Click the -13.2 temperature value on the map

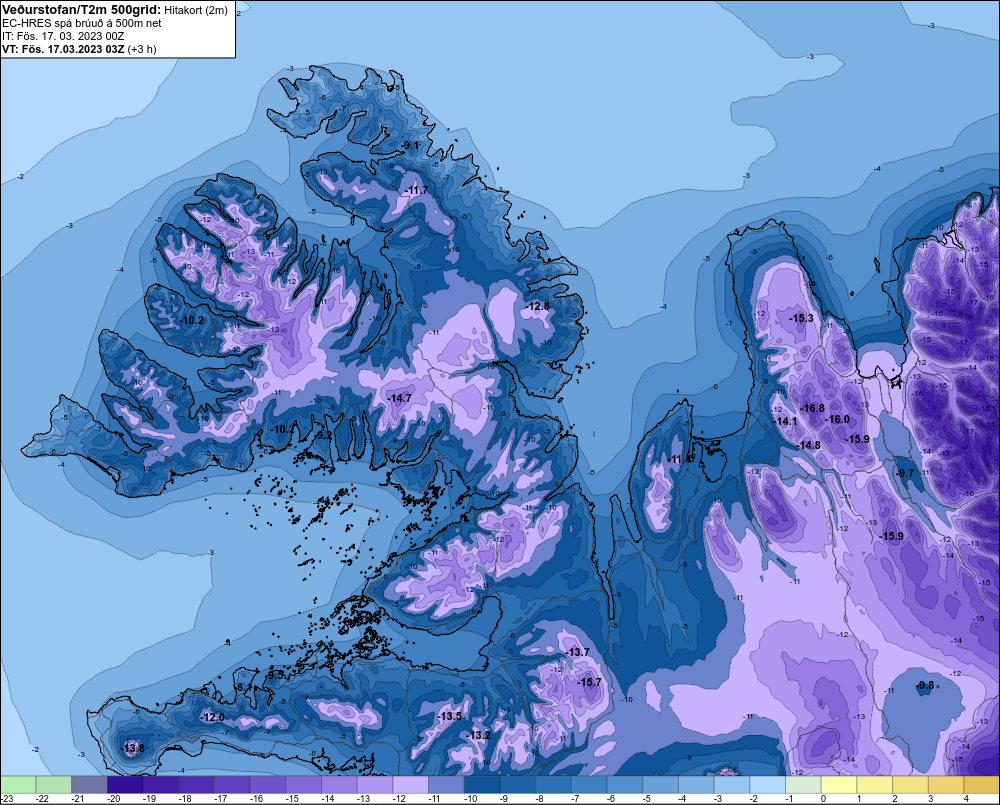478,735
